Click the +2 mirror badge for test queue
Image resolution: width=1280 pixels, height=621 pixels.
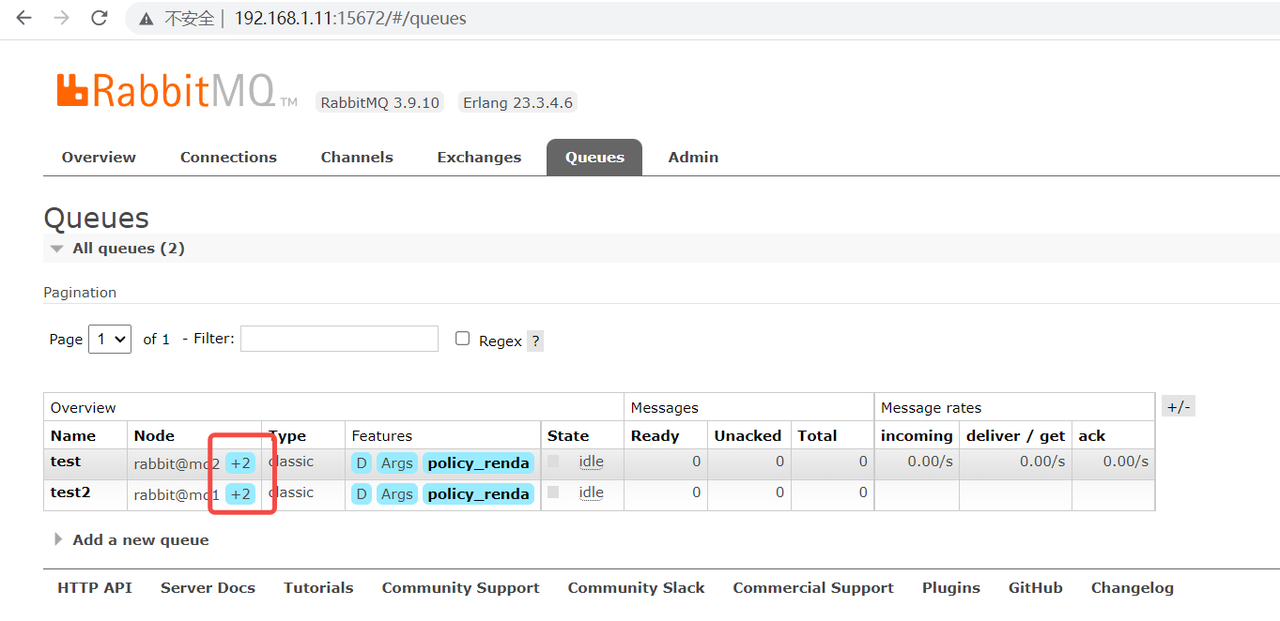point(240,463)
